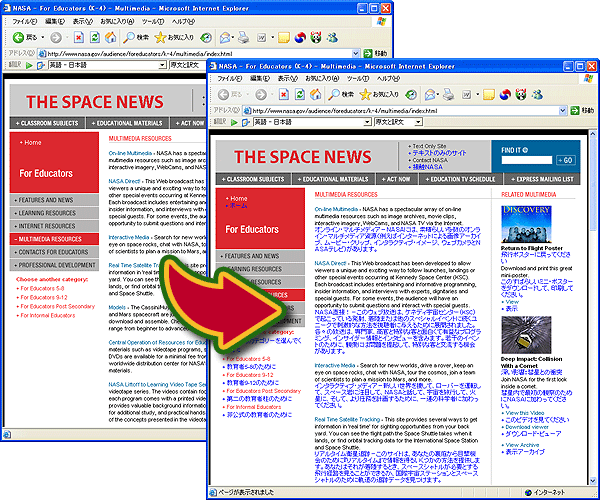The height and width of the screenshot is (500, 600).
Task: Click the History icon in the front window toolbar
Action: (411, 94)
